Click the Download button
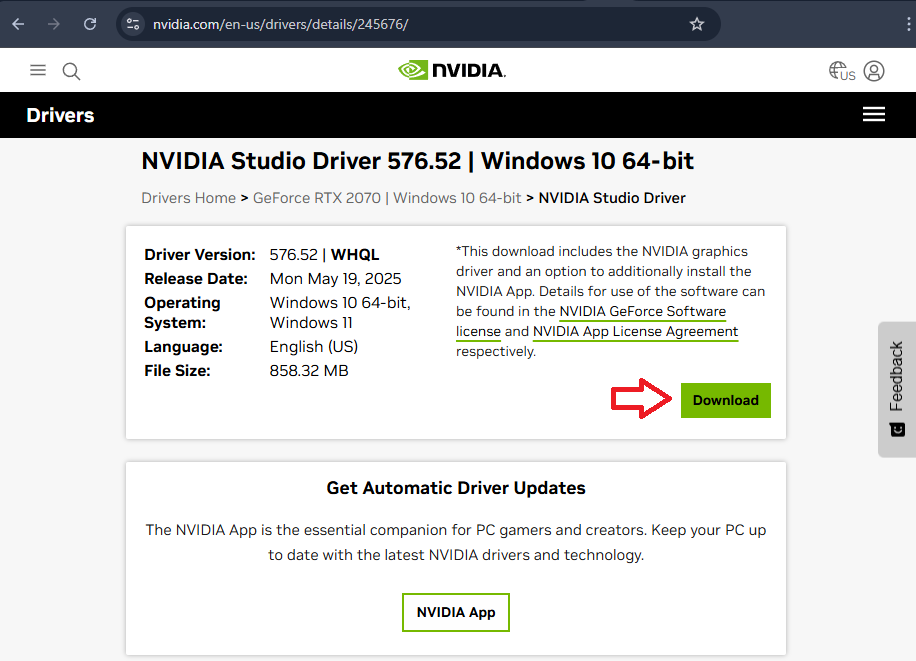 pos(725,400)
